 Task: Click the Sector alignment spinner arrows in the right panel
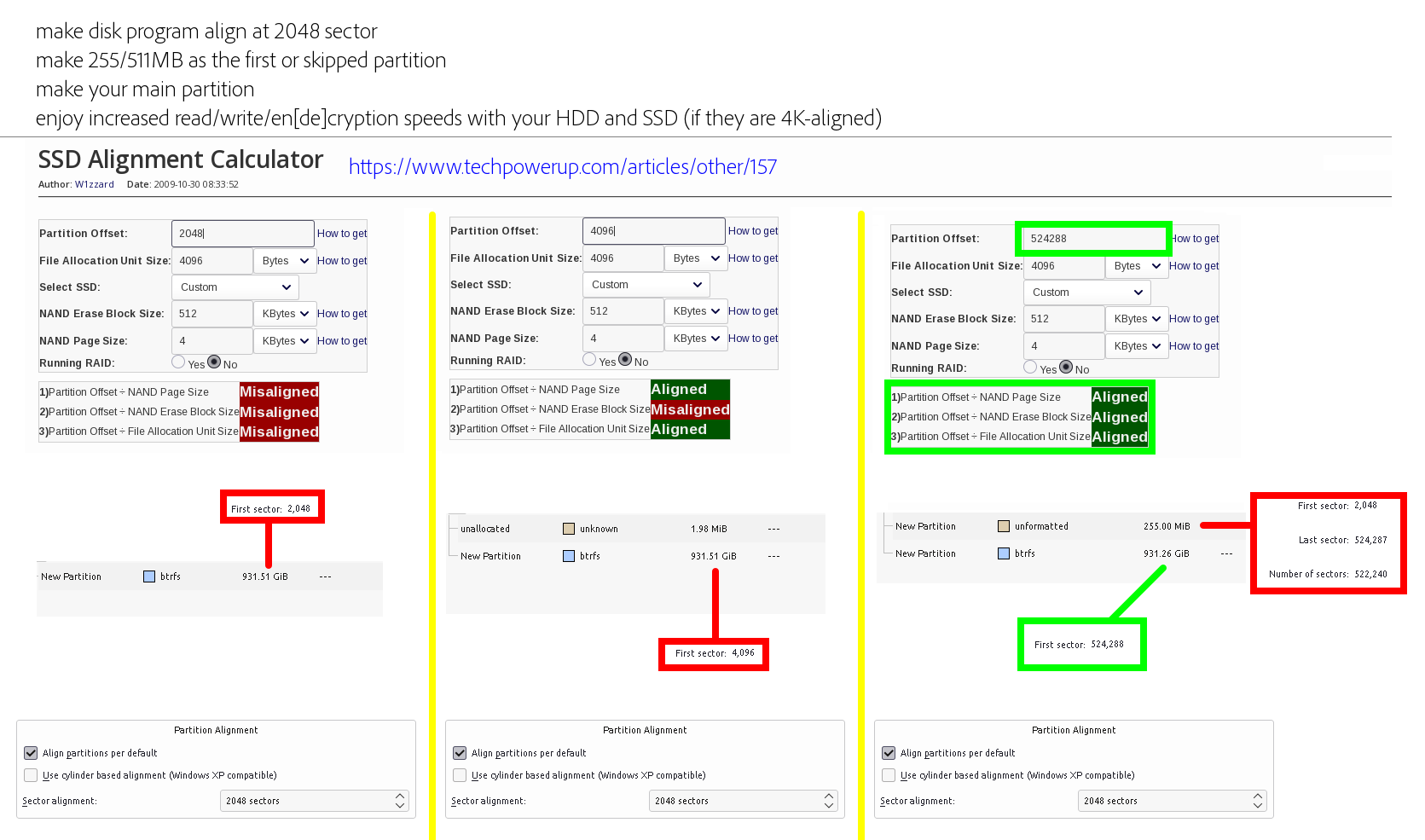1258,801
